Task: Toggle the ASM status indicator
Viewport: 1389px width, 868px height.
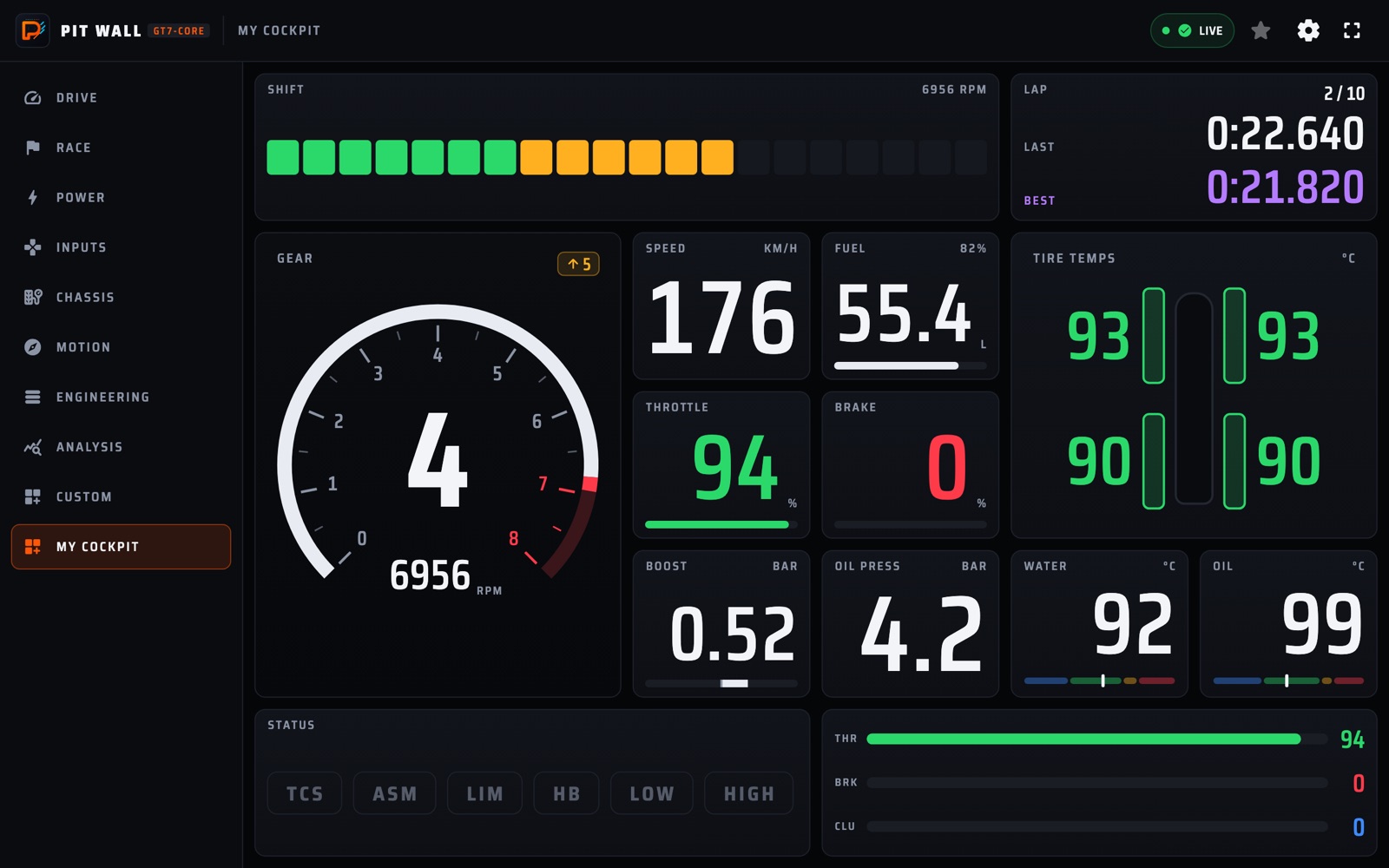Action: click(x=395, y=793)
